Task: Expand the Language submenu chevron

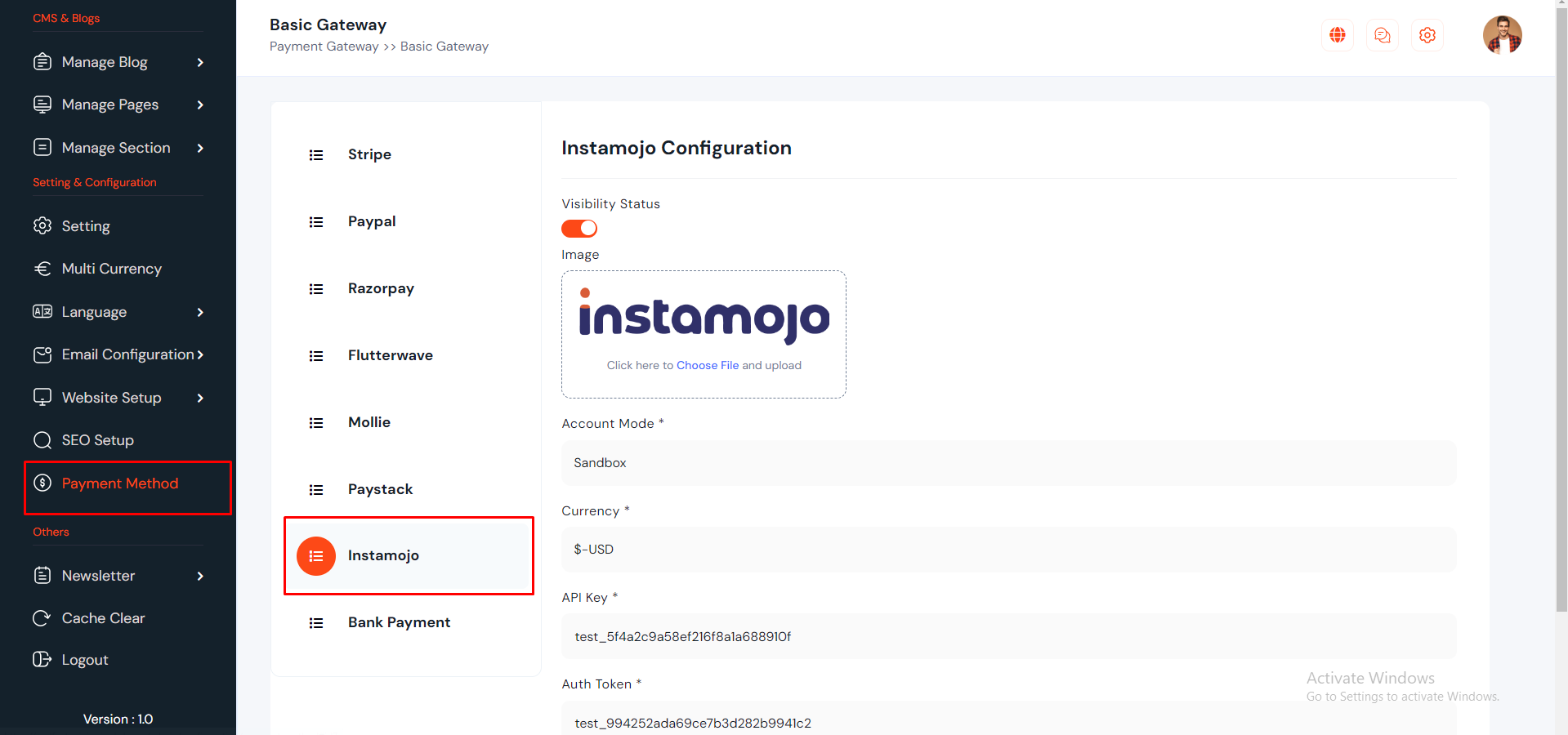Action: pos(200,312)
